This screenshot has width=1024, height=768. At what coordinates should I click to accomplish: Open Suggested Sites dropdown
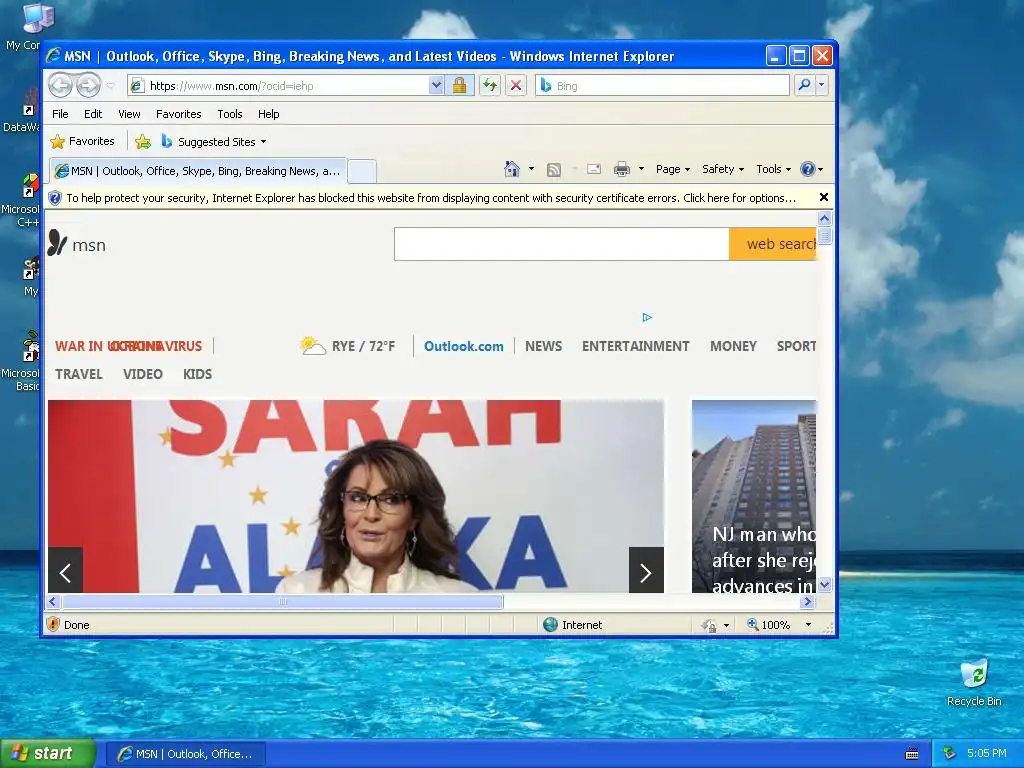(214, 141)
